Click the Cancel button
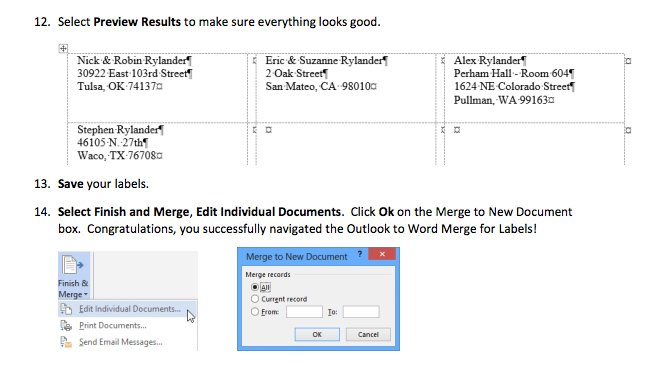The image size is (664, 379). coord(368,335)
